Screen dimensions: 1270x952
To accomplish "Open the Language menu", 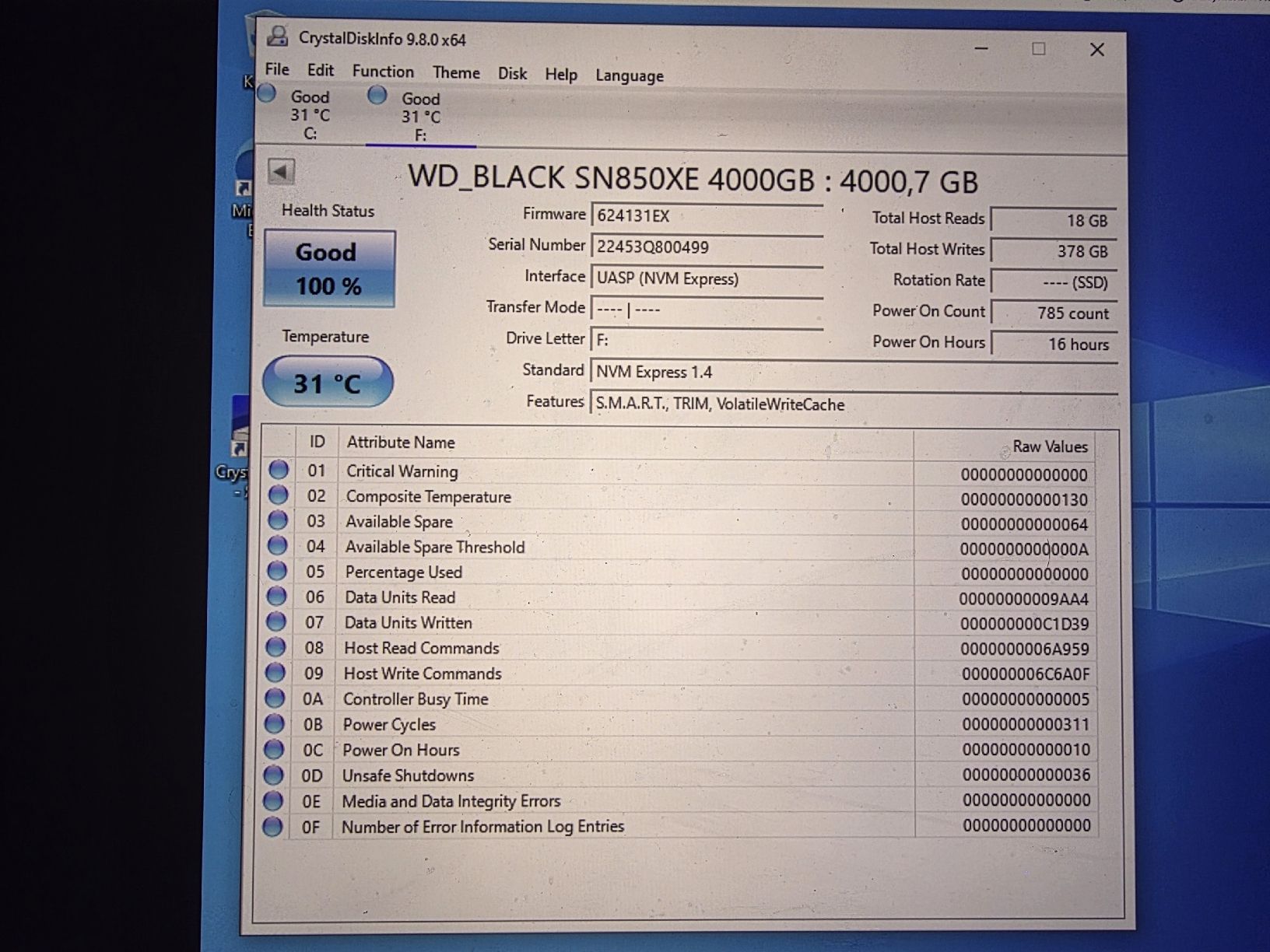I will (x=630, y=75).
